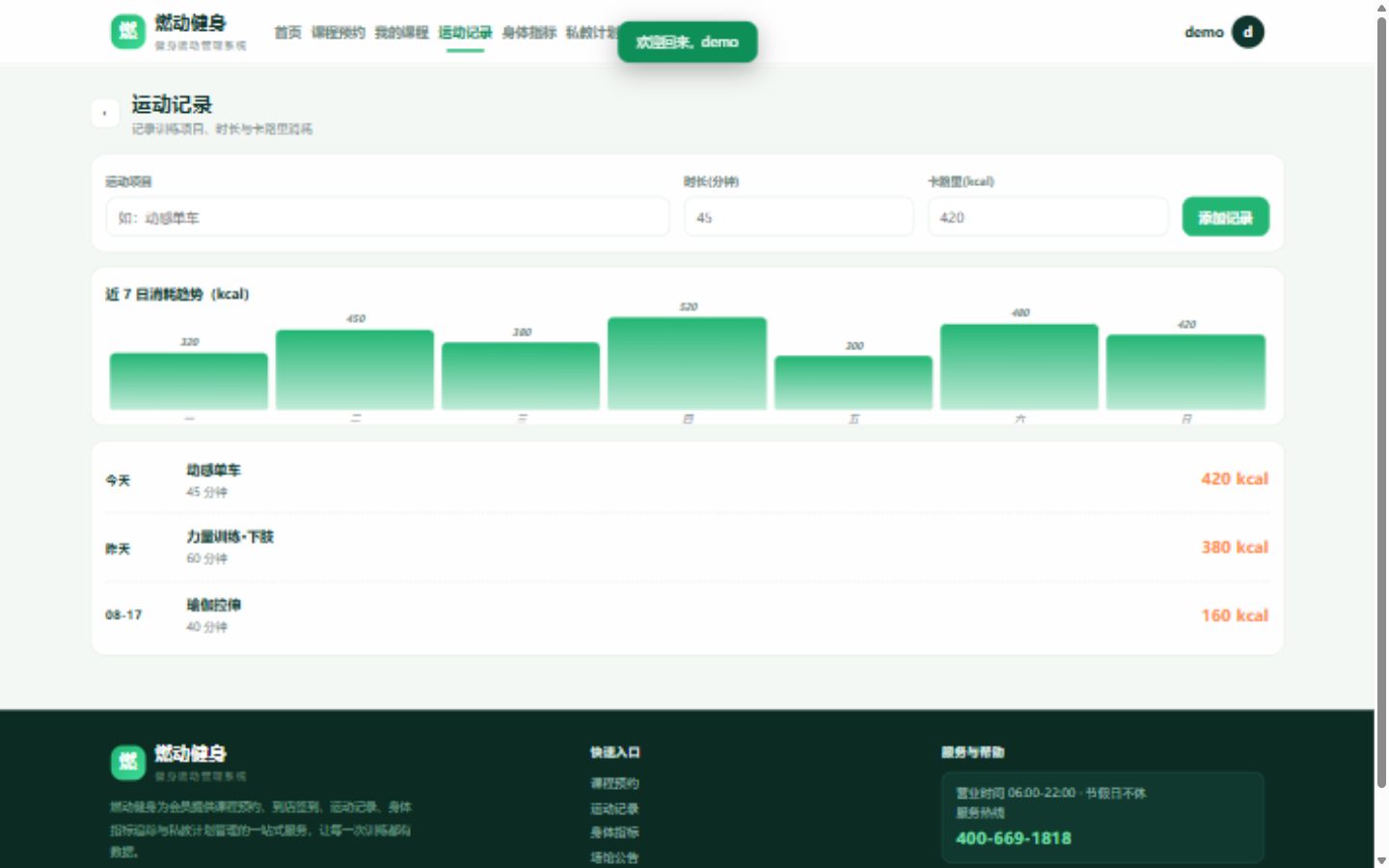Click the 300 kcal bar in chart
Screen dimensions: 1389x868
tap(854, 383)
